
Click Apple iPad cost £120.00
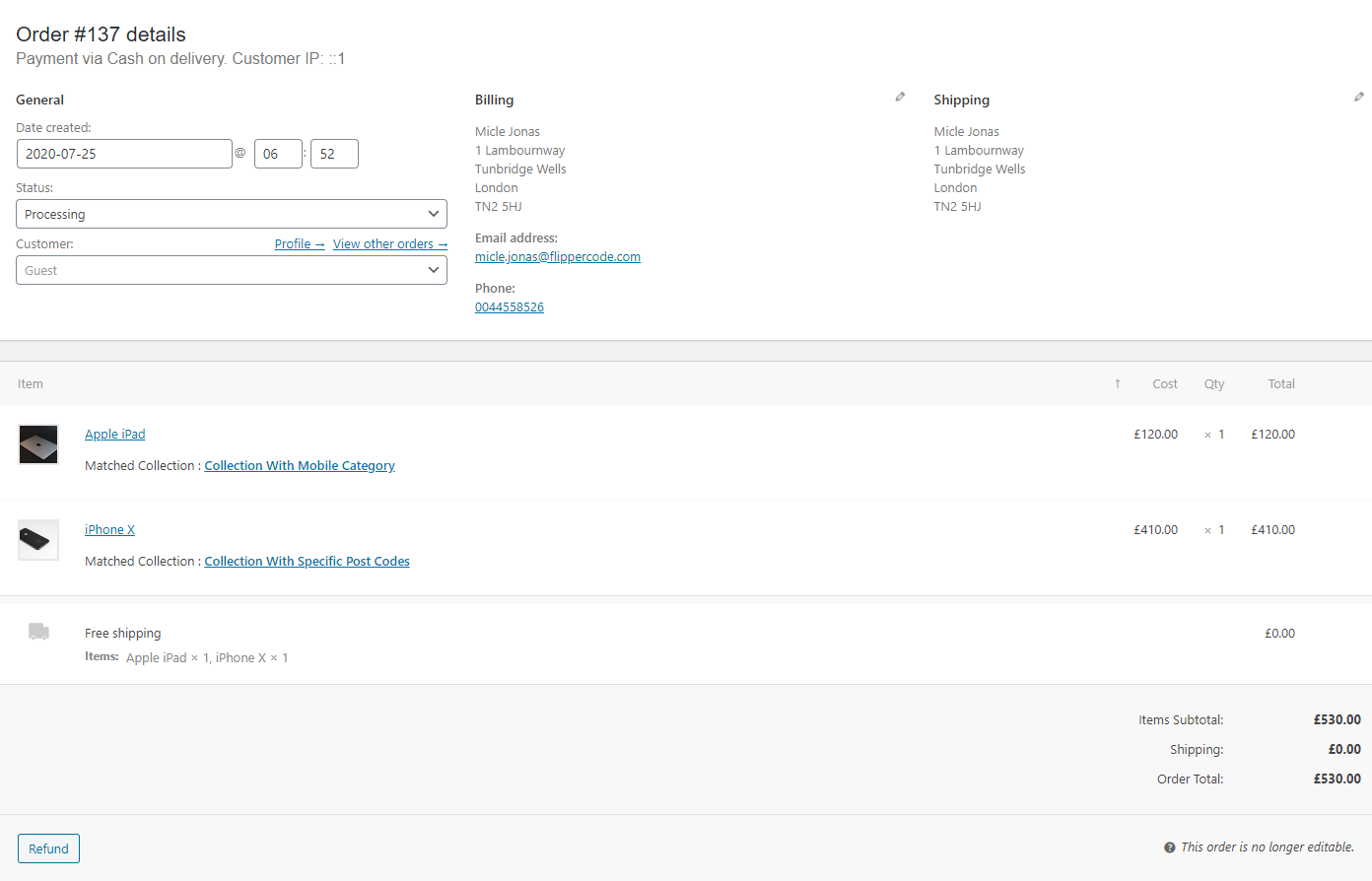pos(1155,435)
